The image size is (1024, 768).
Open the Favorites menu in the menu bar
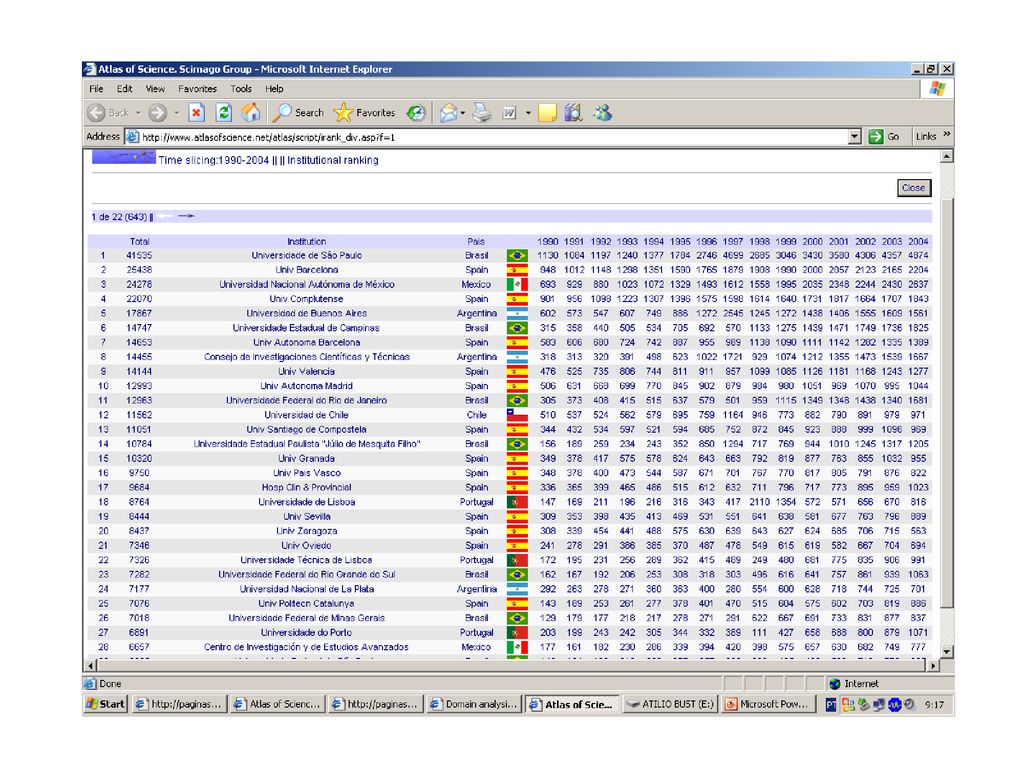[x=197, y=89]
